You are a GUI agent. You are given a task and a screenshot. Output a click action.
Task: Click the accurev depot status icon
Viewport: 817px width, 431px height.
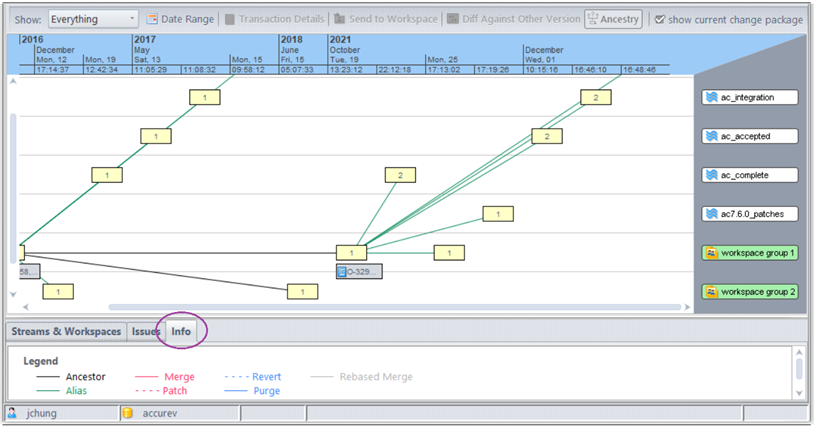click(127, 412)
